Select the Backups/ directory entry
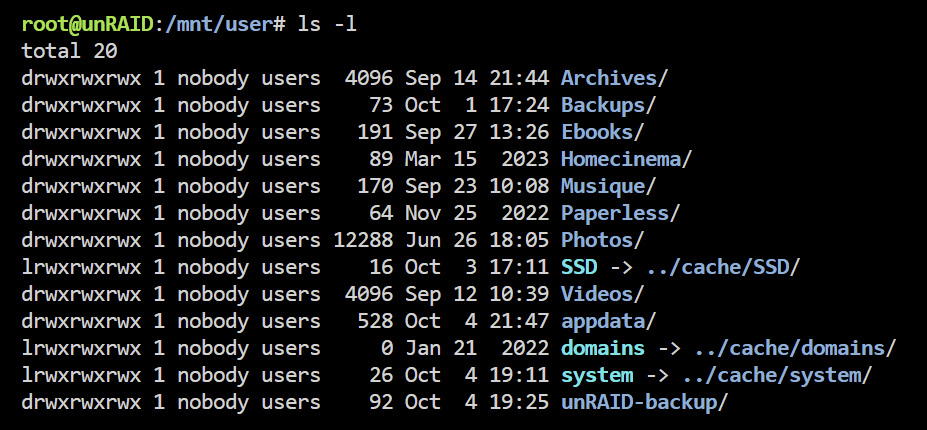 pyautogui.click(x=608, y=105)
